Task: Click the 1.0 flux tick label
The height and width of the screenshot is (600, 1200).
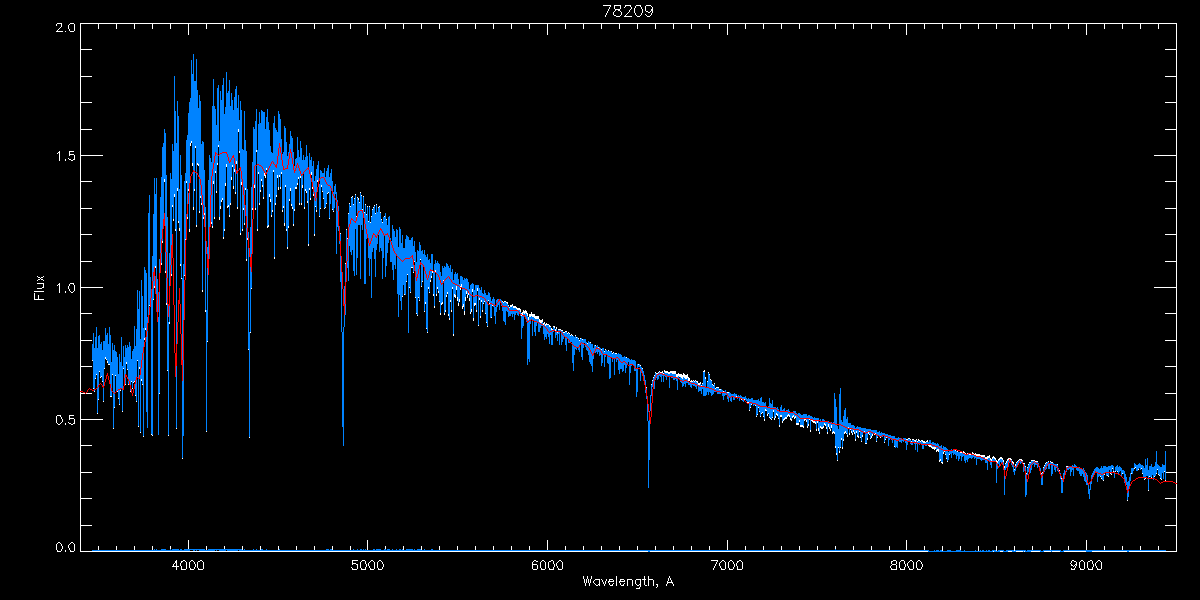Action: [65, 288]
